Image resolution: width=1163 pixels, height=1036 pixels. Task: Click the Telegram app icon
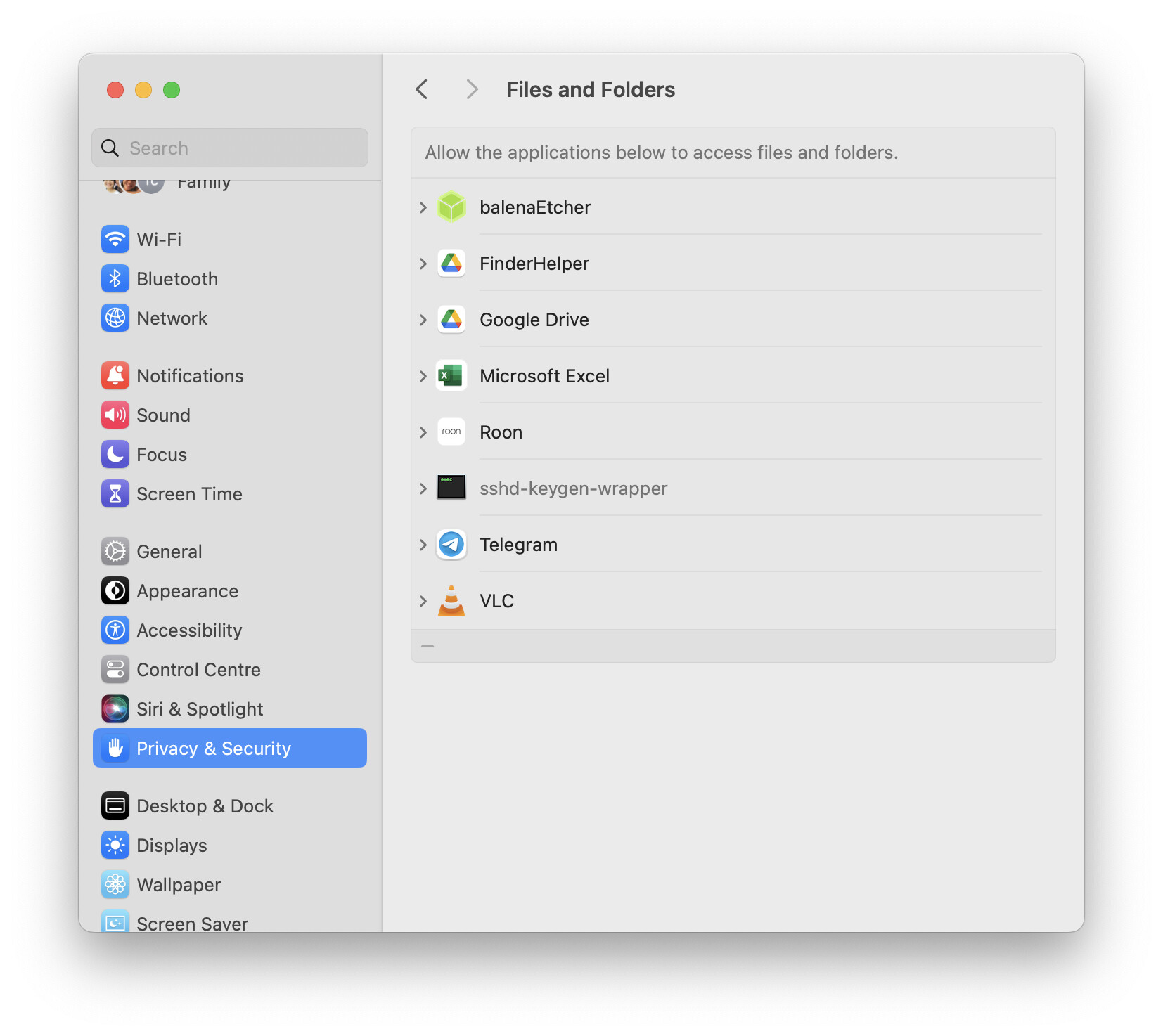click(x=451, y=544)
